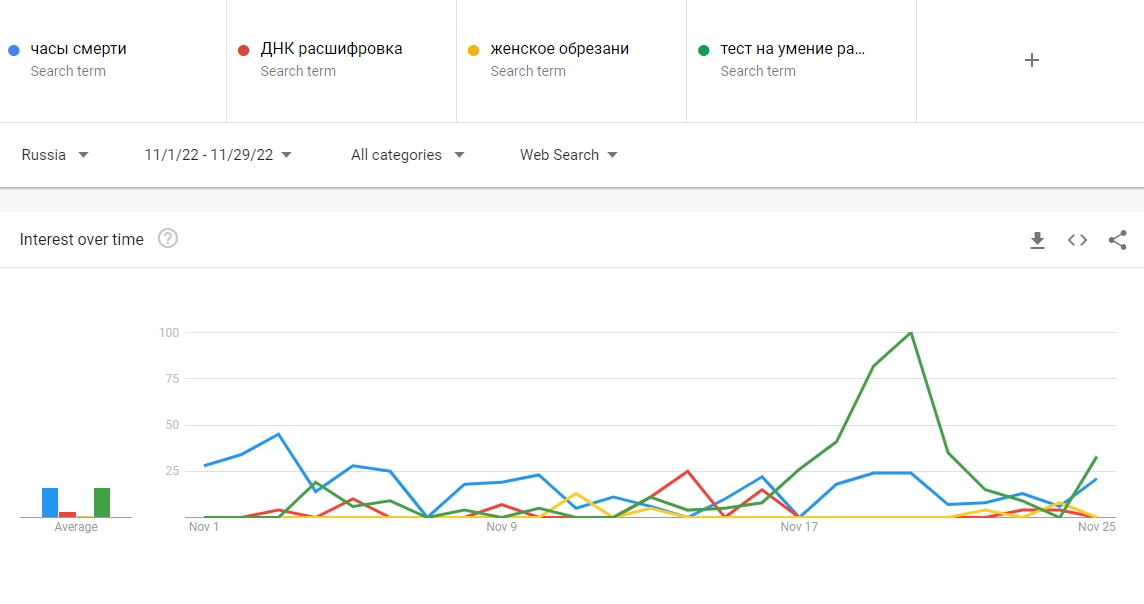
Task: Change the Web Search type dropdown
Action: pos(568,155)
